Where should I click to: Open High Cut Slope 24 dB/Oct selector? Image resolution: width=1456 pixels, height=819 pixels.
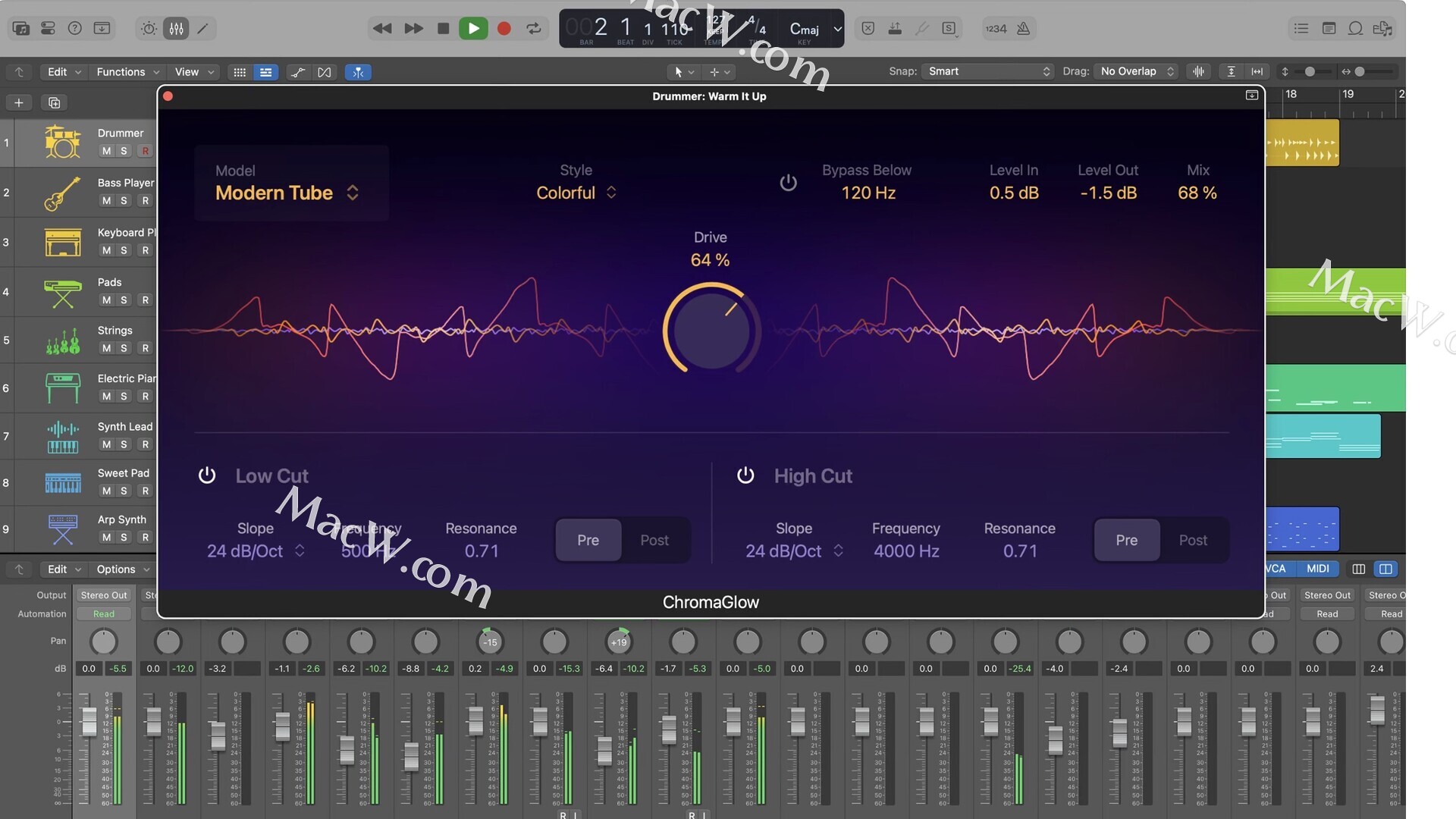(795, 551)
